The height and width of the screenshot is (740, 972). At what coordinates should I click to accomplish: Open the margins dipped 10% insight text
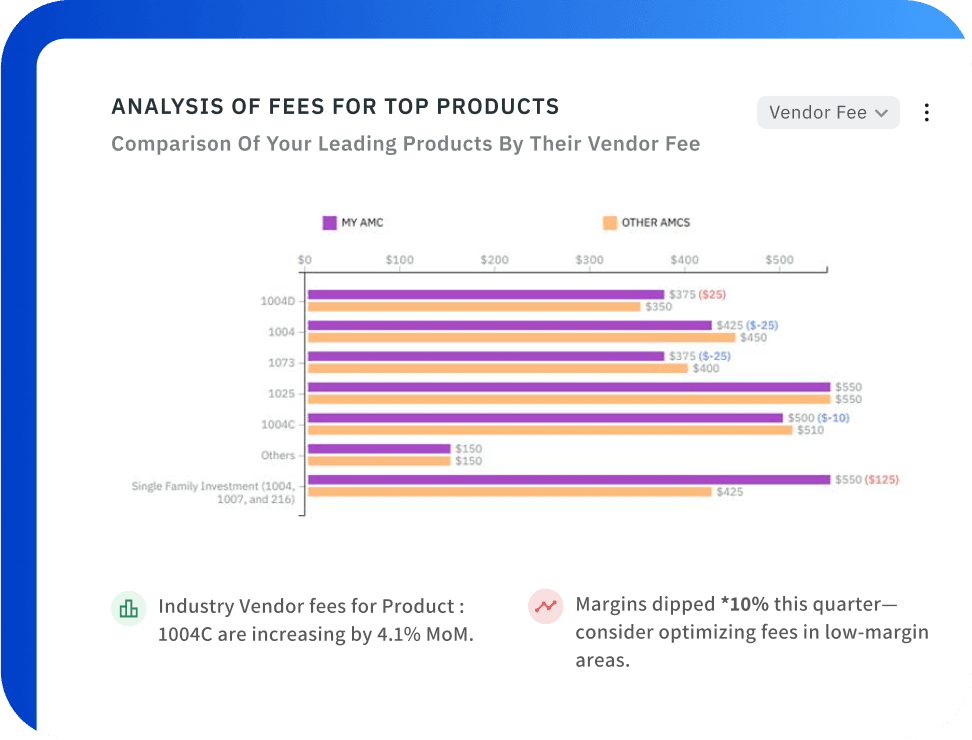pos(752,632)
